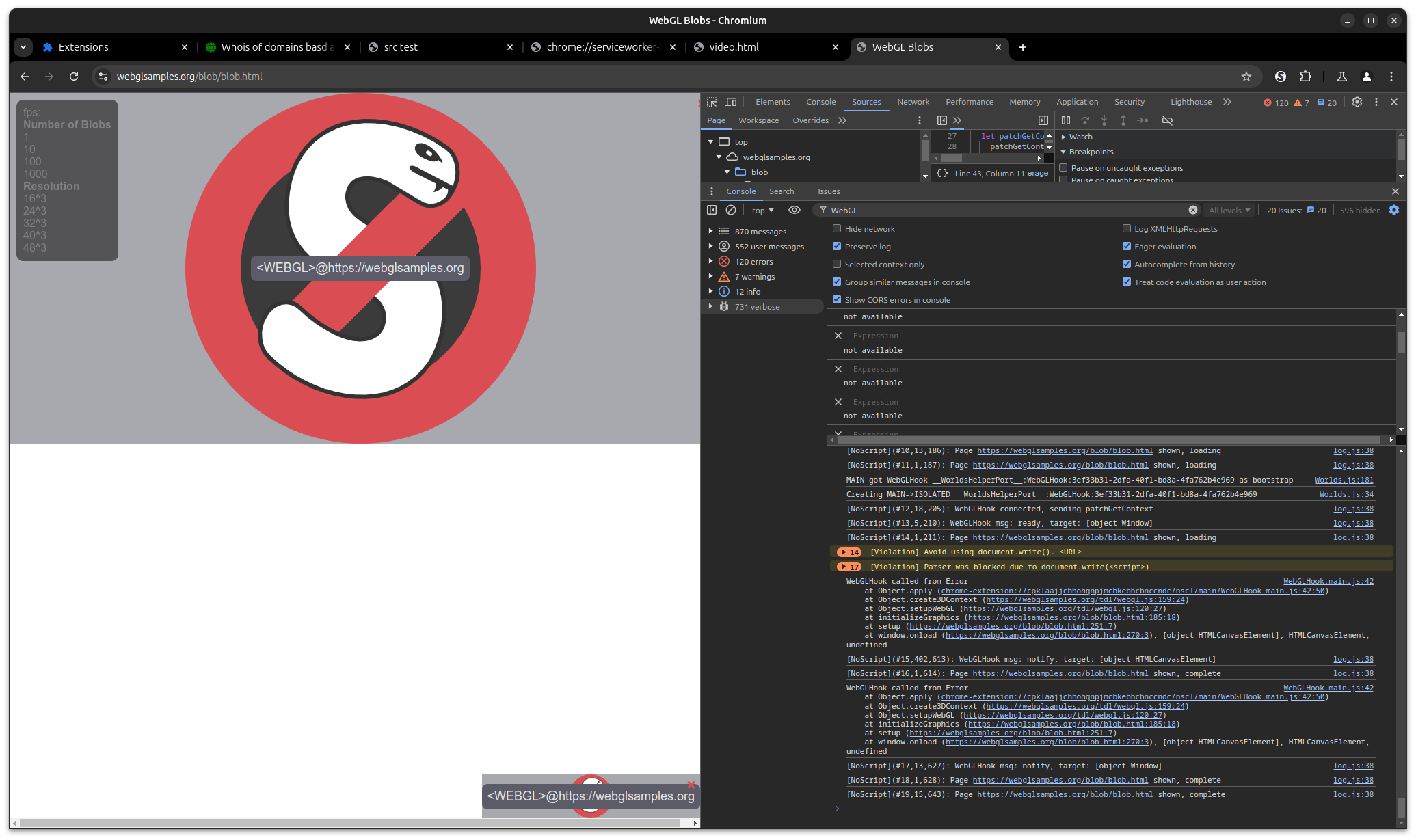Viewport: 1416px width, 840px height.
Task: Uncheck Show CORS errors in console
Action: coord(837,299)
